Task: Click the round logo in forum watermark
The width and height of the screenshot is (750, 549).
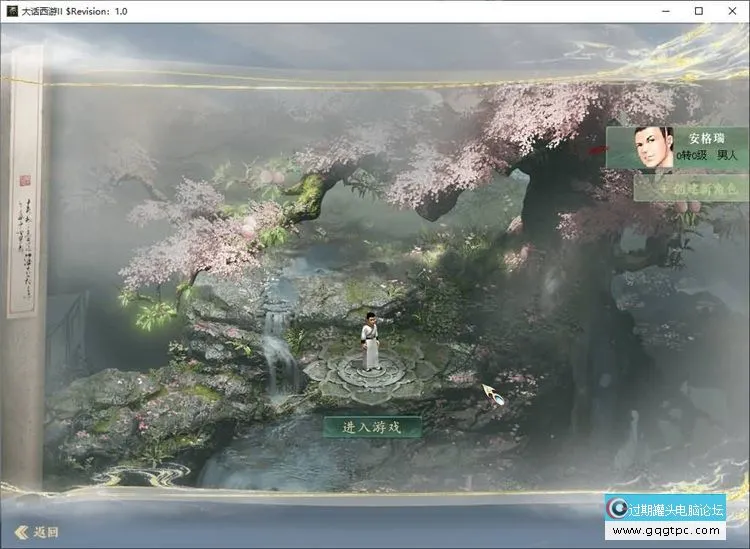Action: pos(619,509)
